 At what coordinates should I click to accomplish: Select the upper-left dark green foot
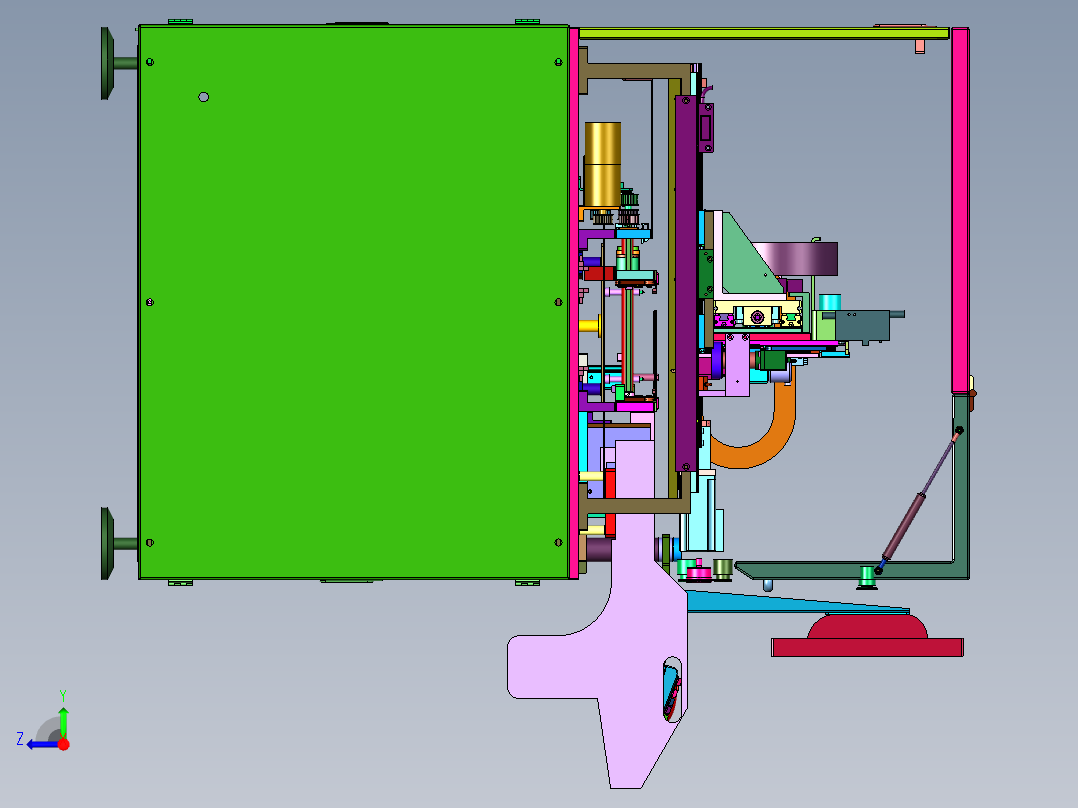[120, 63]
